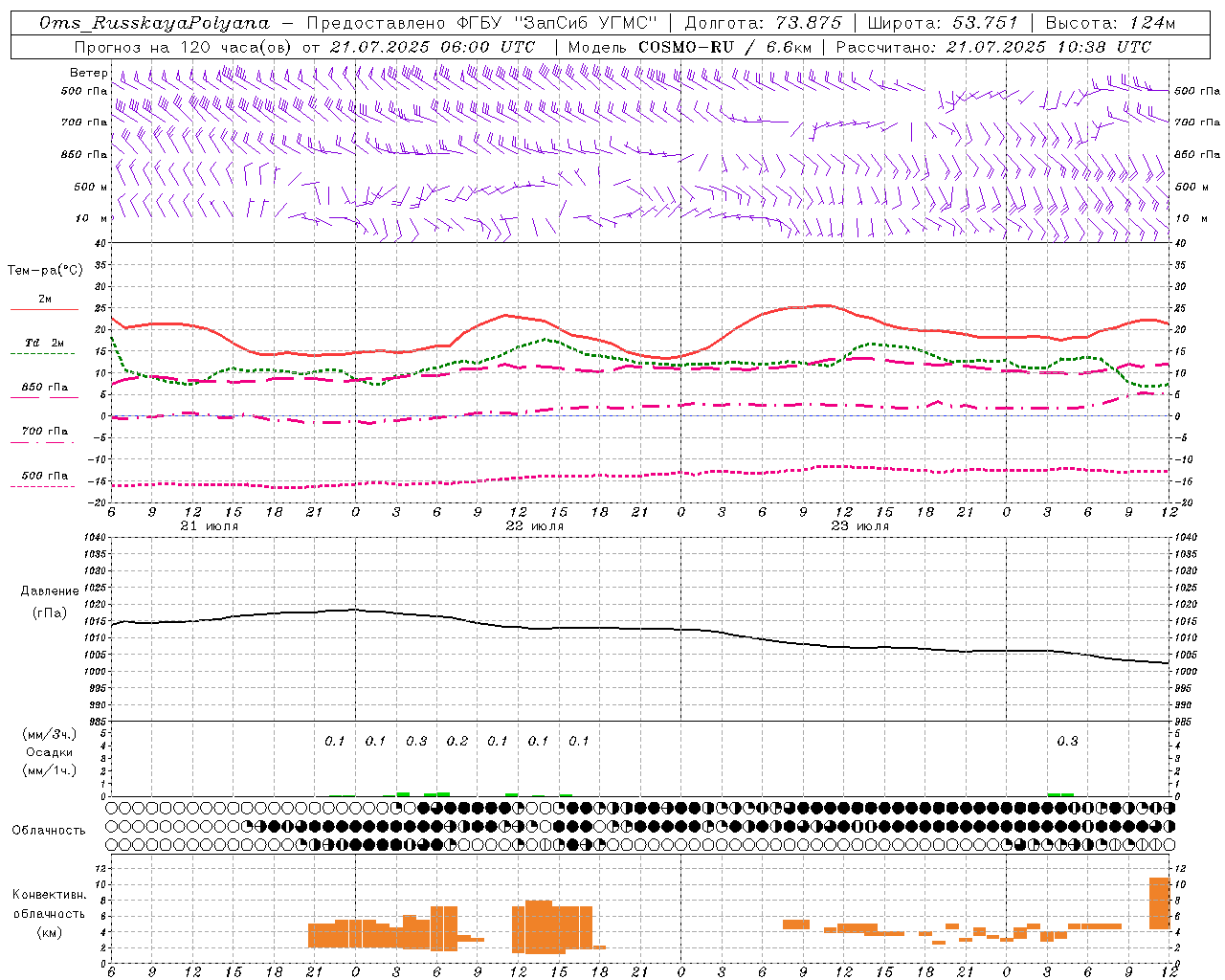The width and height of the screenshot is (1225, 980).
Task: Click the Осадки precipitation label
Action: tap(50, 752)
